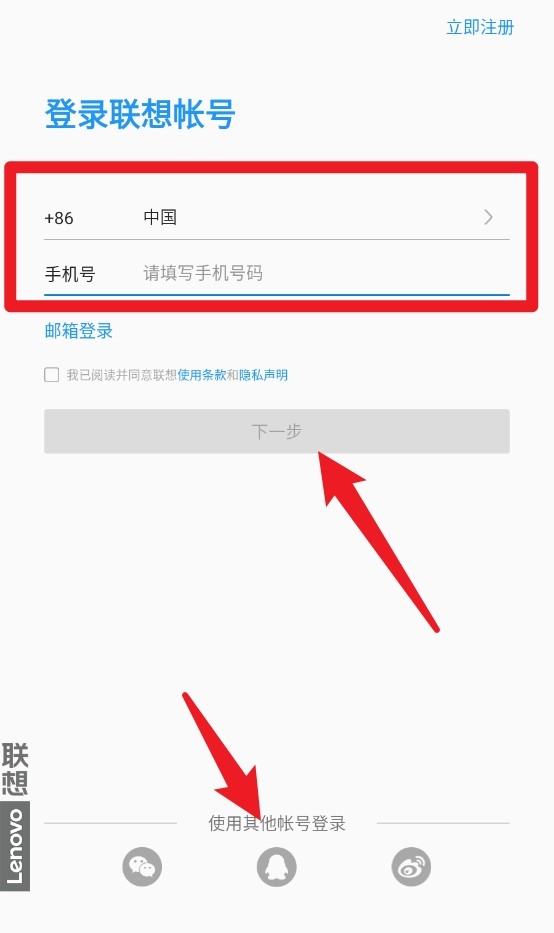Open the +86 country code picker
Screen dimensions: 554x933
tap(59, 218)
